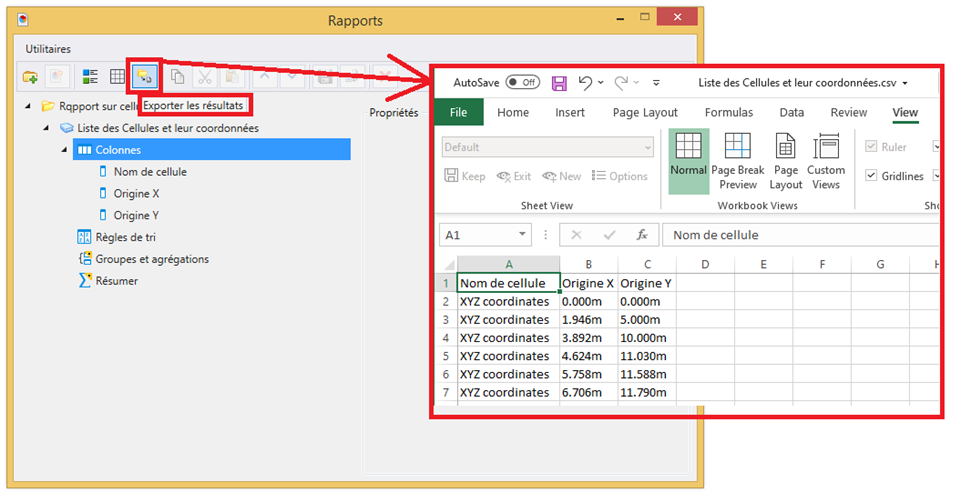This screenshot has width=960, height=502.
Task: Click the formula bar showing Nom de cellule
Action: coord(800,235)
